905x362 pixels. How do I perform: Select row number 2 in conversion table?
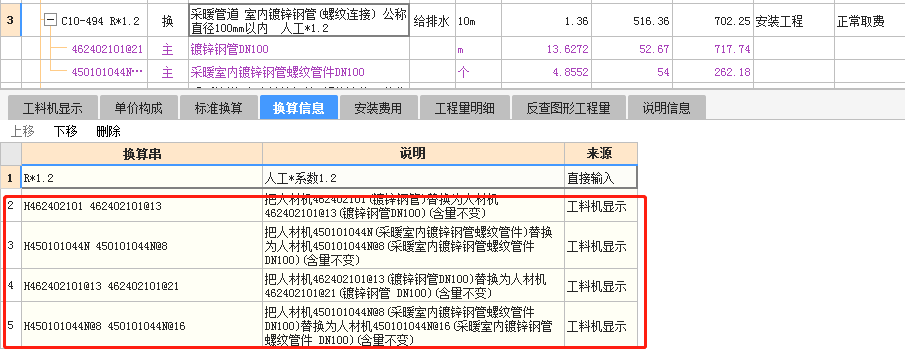(10, 207)
